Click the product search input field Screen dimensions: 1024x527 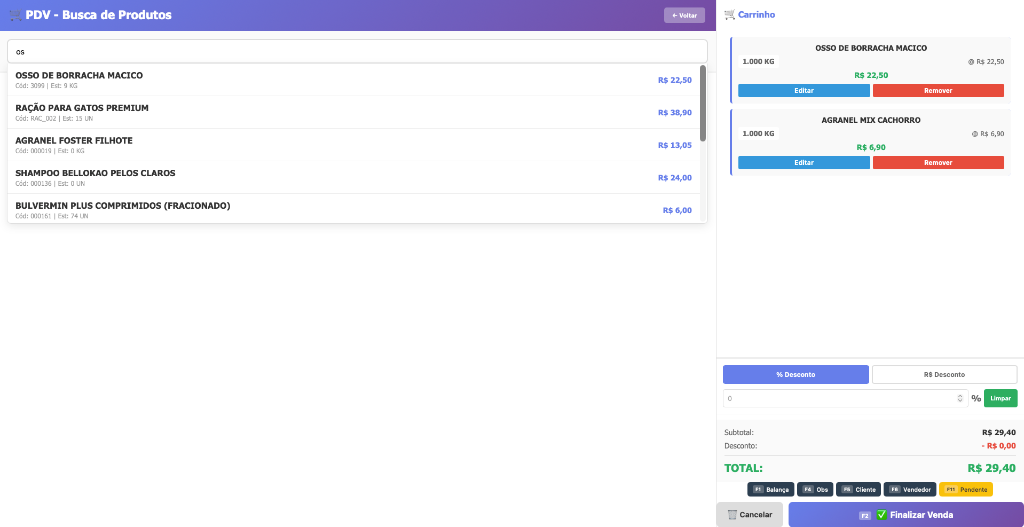[x=356, y=51]
